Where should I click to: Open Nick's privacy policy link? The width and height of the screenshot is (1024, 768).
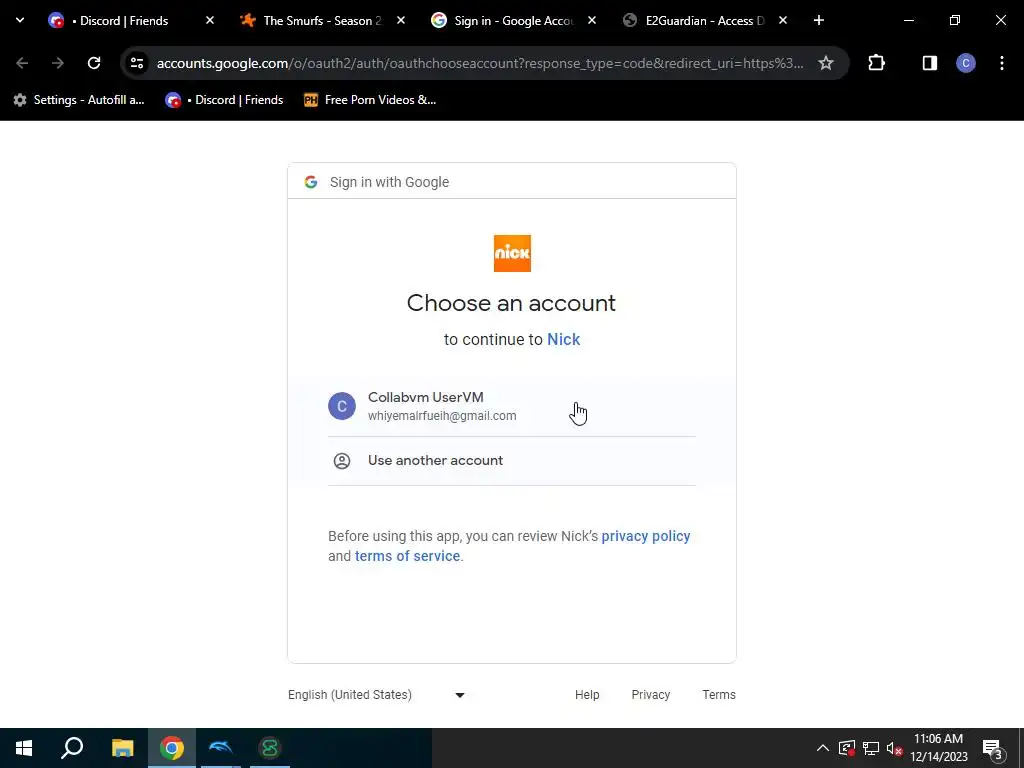click(x=646, y=536)
